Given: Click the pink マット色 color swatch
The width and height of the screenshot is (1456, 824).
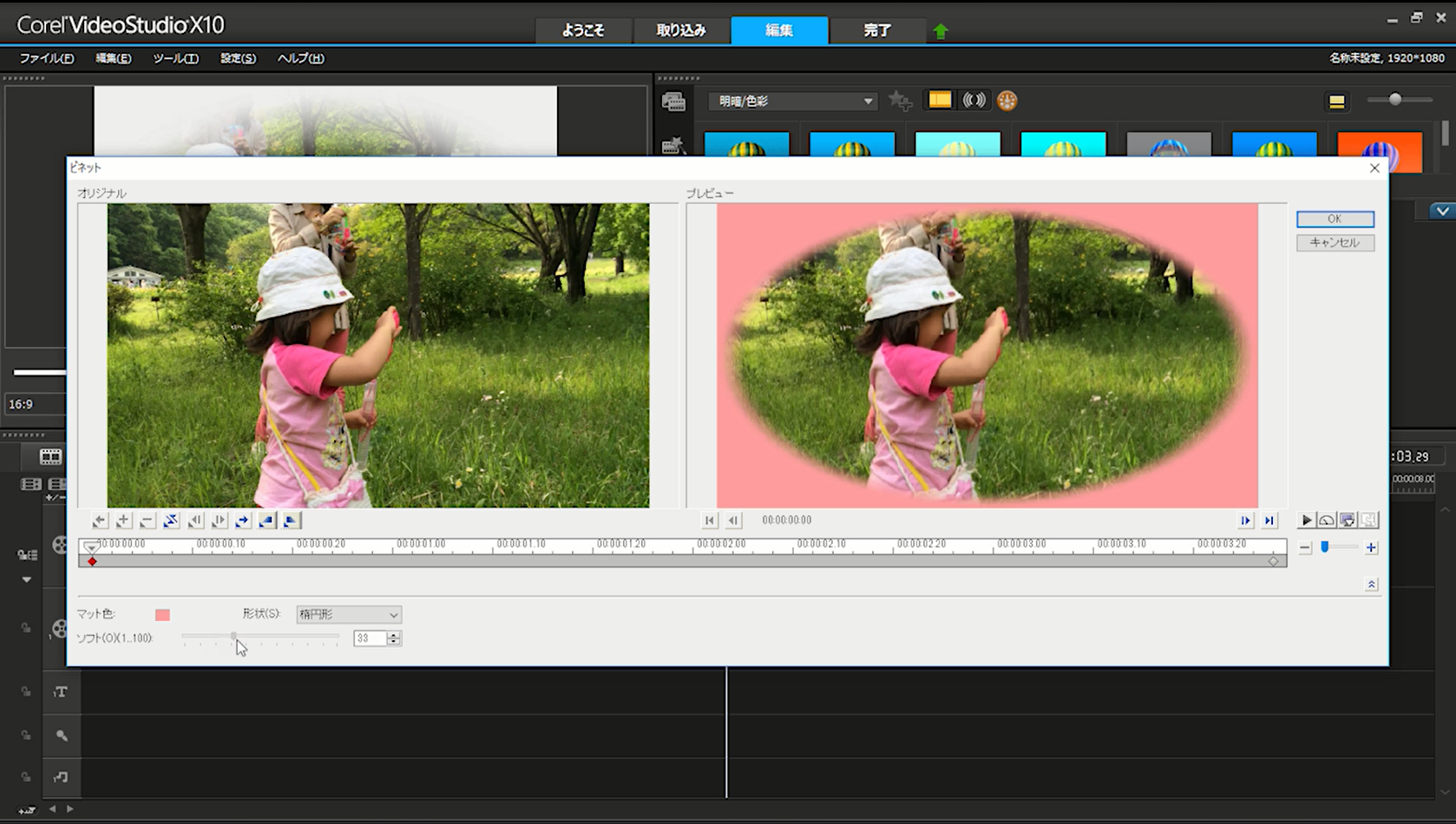Looking at the screenshot, I should (x=162, y=615).
